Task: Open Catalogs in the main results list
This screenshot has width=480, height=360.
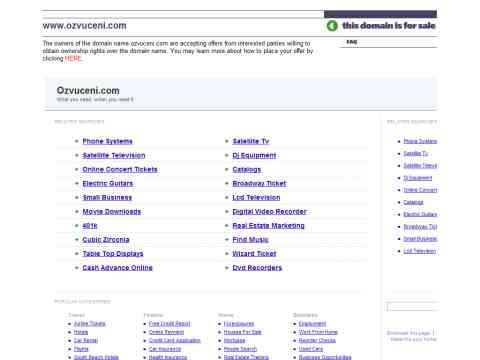Action: pyautogui.click(x=247, y=169)
